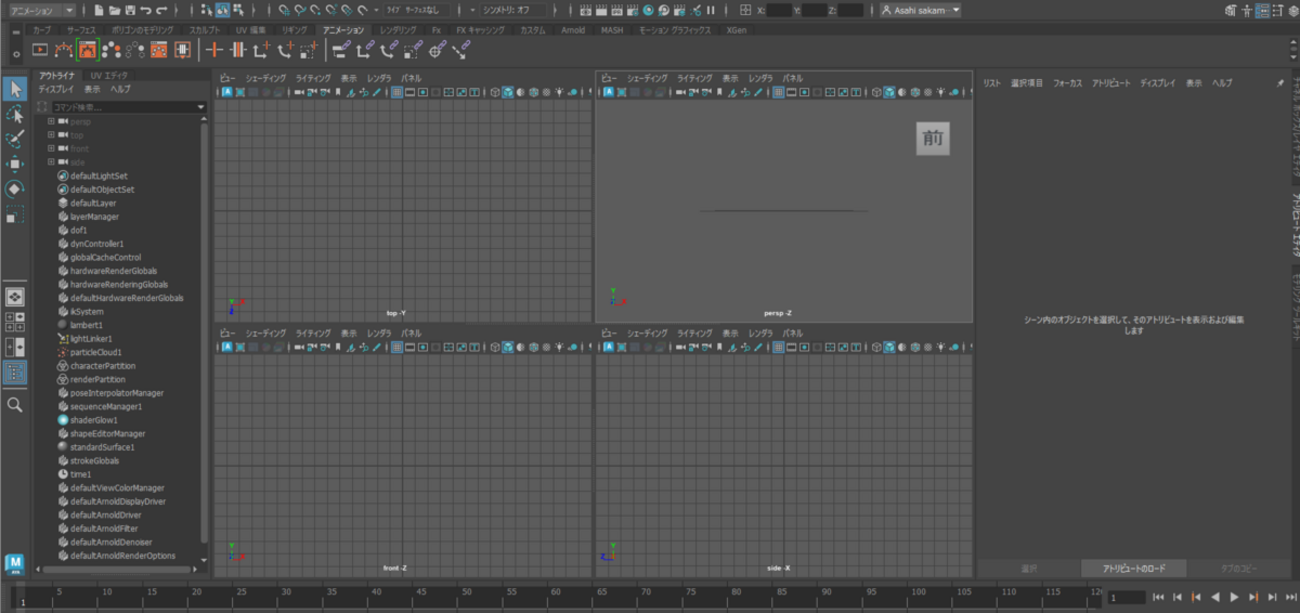Screen dimensions: 1300x613
Task: Click the Save Scene icon
Action: click(130, 10)
